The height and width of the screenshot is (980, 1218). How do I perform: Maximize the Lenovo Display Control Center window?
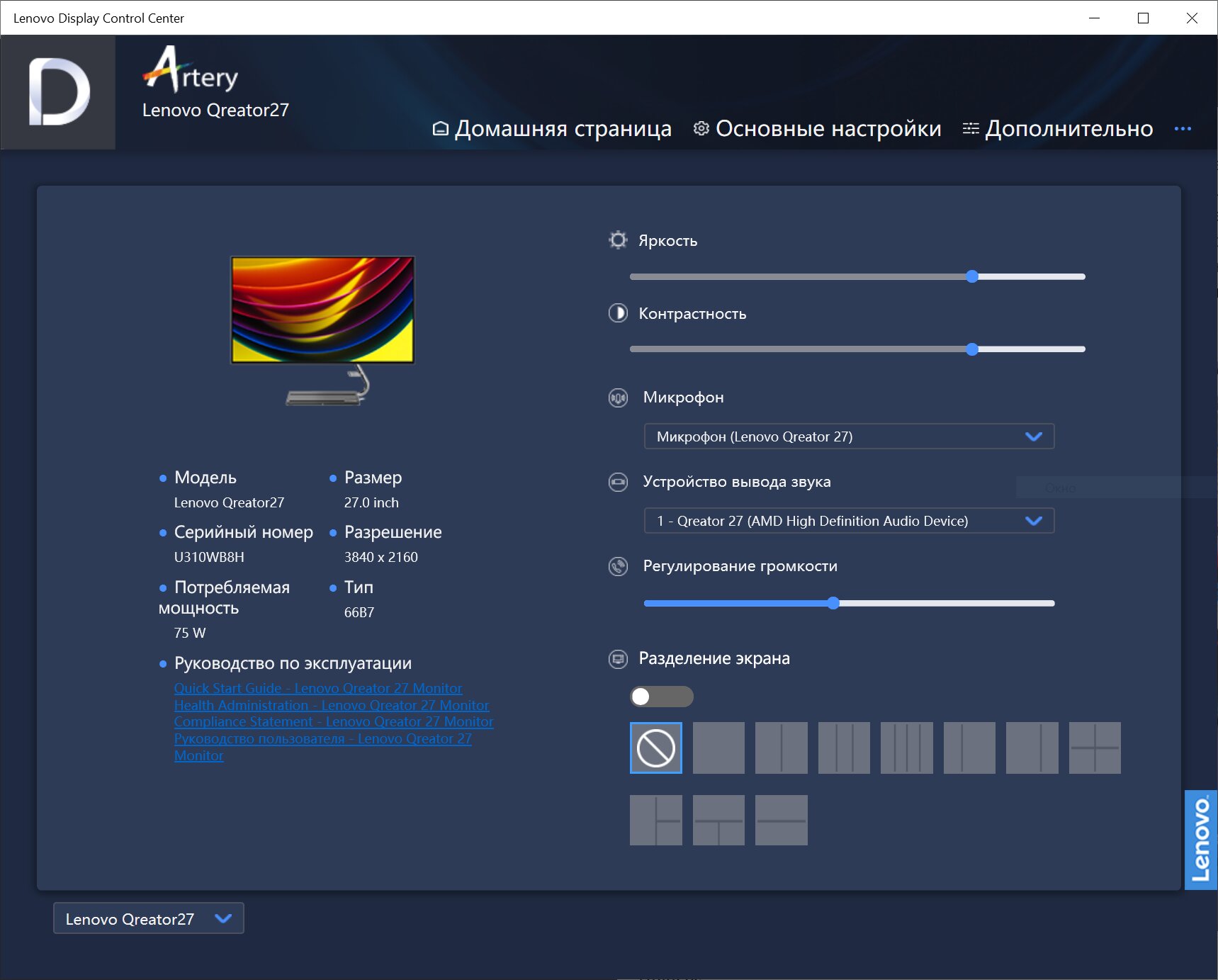(x=1143, y=18)
